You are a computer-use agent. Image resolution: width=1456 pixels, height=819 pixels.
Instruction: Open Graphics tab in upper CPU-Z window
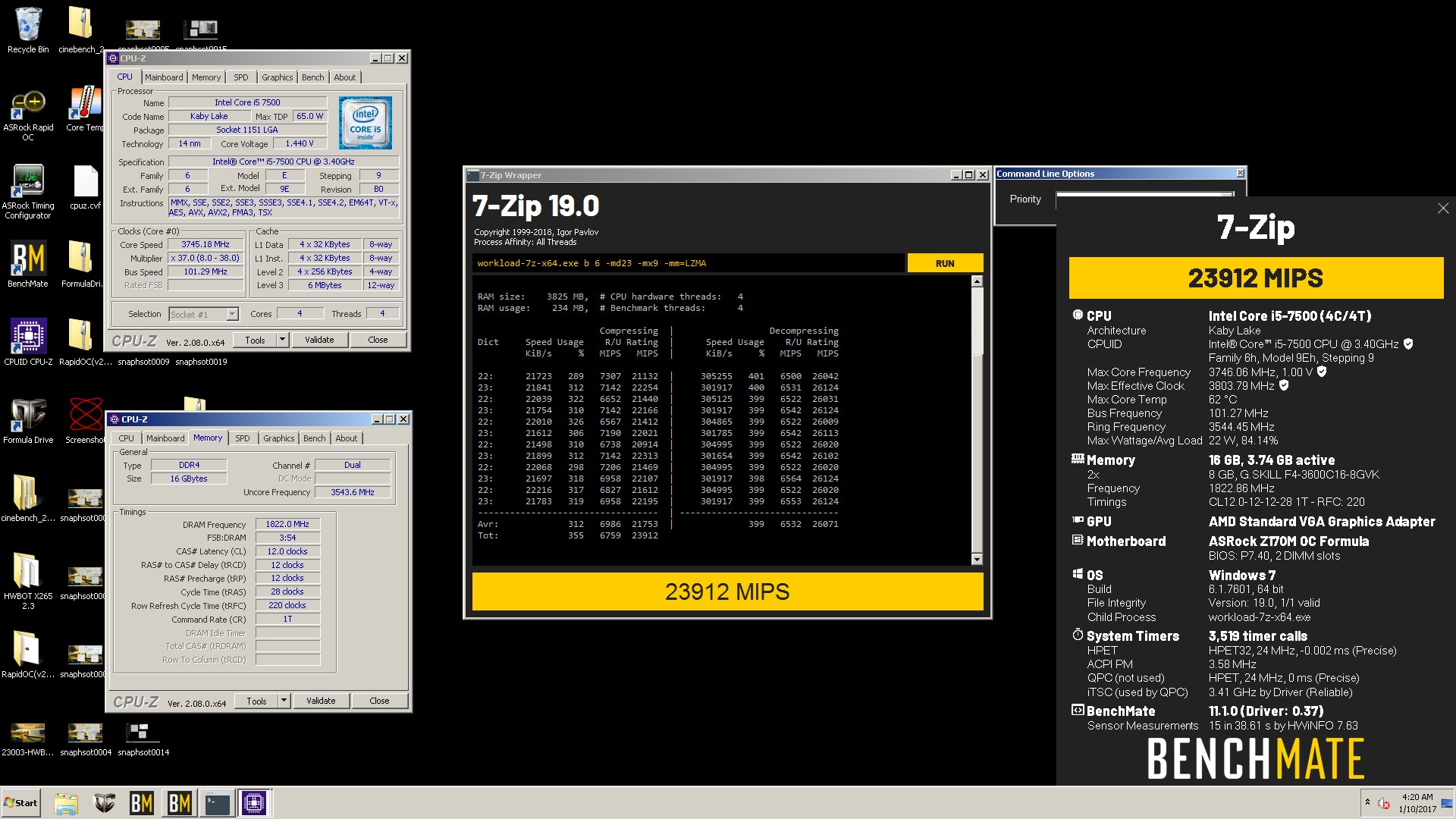(278, 77)
